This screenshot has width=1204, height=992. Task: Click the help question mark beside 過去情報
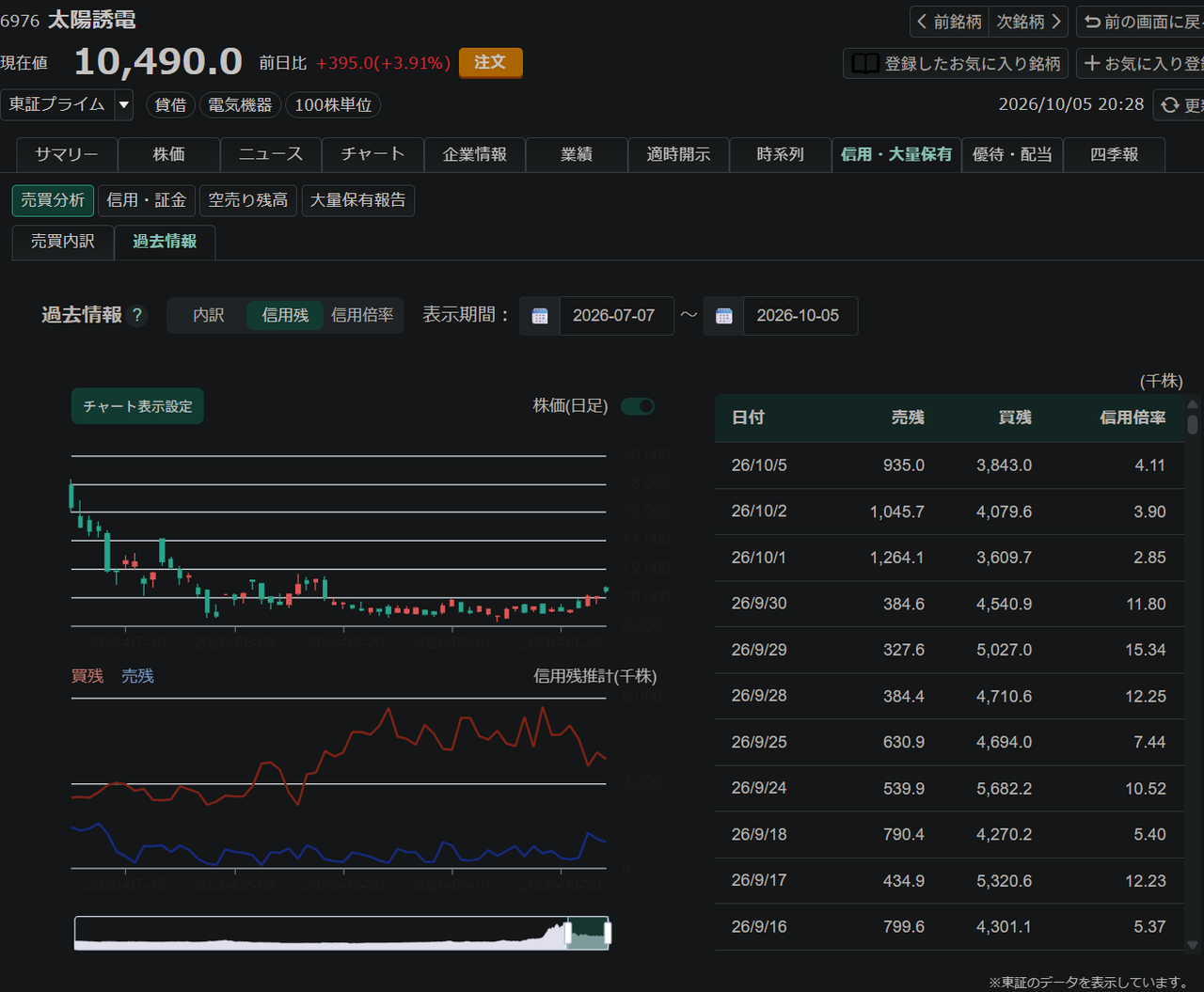click(x=137, y=316)
